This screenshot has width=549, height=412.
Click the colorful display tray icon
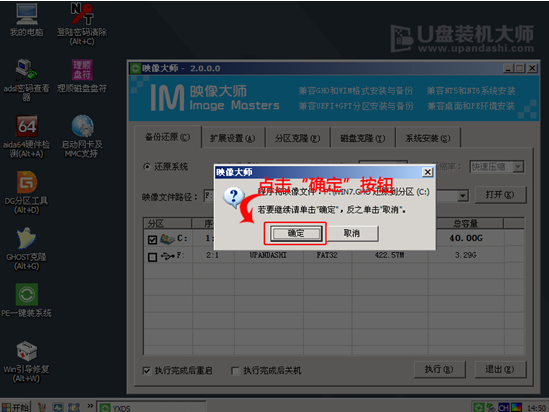coord(516,407)
